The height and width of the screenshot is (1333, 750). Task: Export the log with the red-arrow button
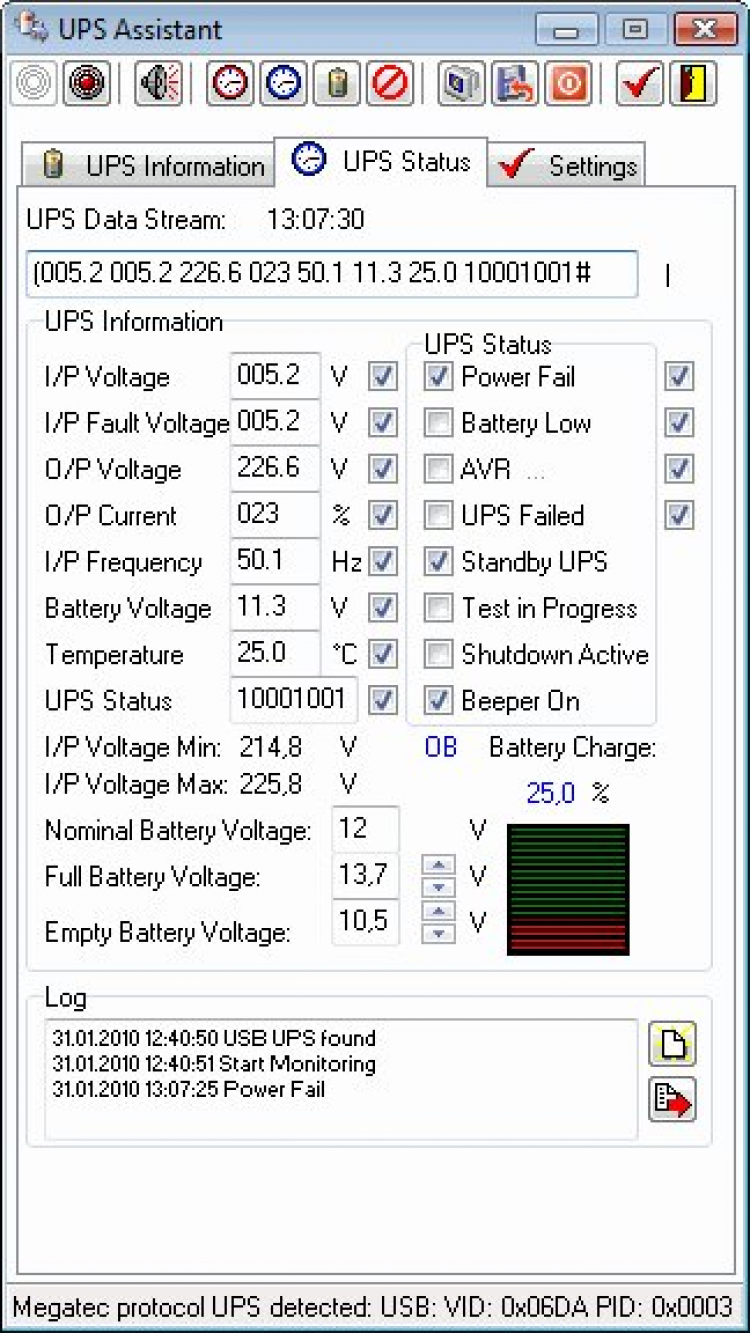tap(672, 1100)
